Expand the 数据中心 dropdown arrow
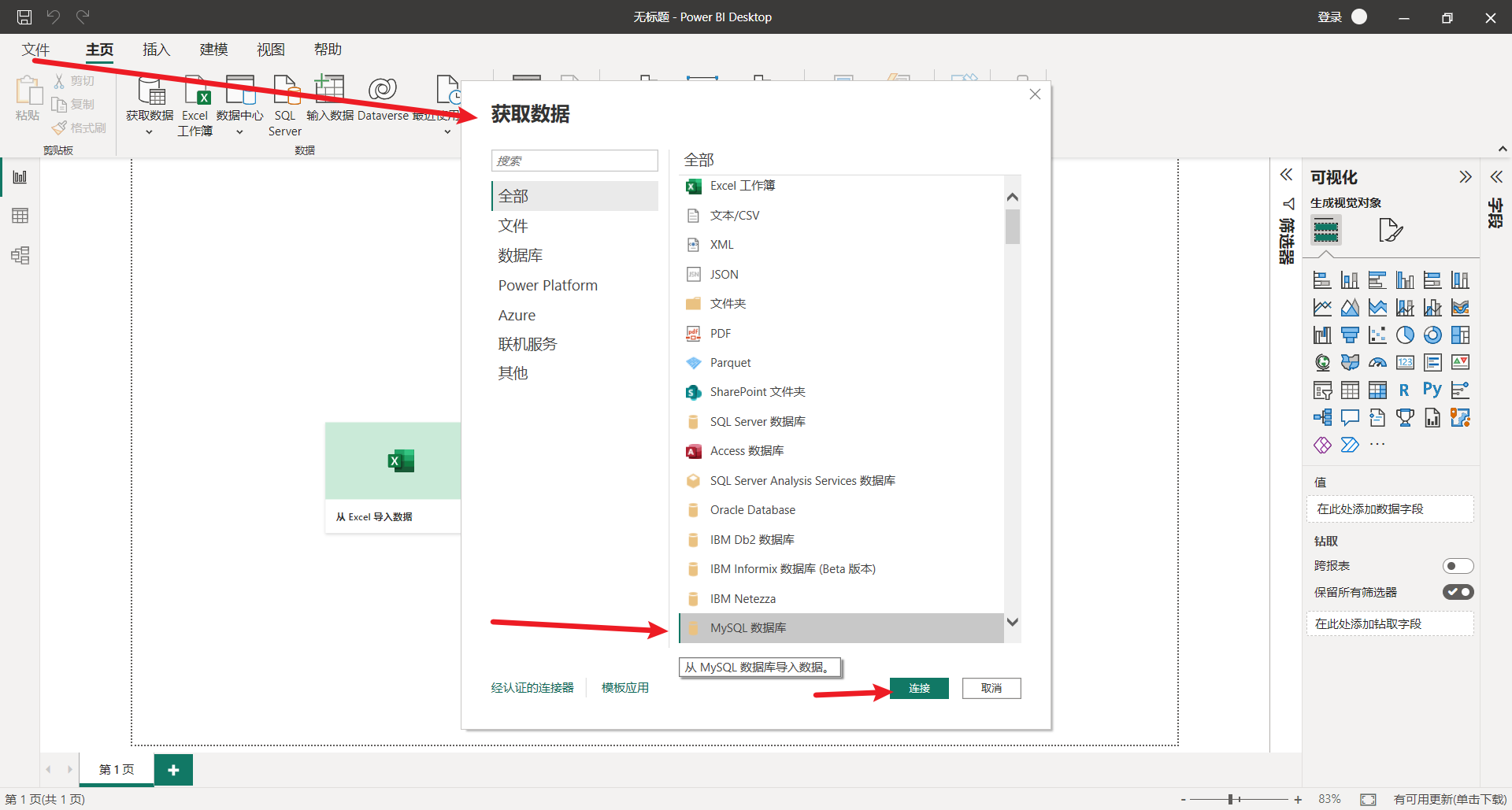Image resolution: width=1512 pixels, height=810 pixels. (x=239, y=132)
